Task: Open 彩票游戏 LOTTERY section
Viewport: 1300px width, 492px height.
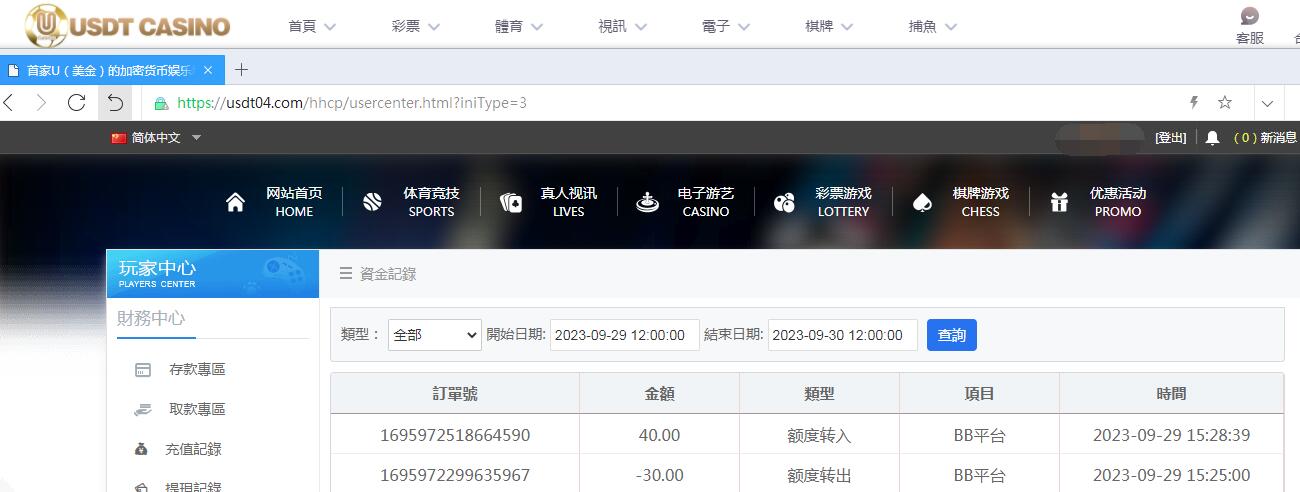Action: click(x=843, y=202)
